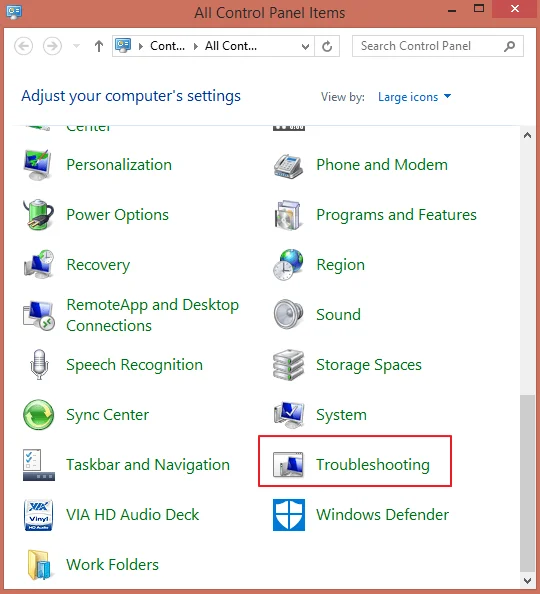This screenshot has height=594, width=540.
Task: Open the Windows Defender link
Action: 382,515
